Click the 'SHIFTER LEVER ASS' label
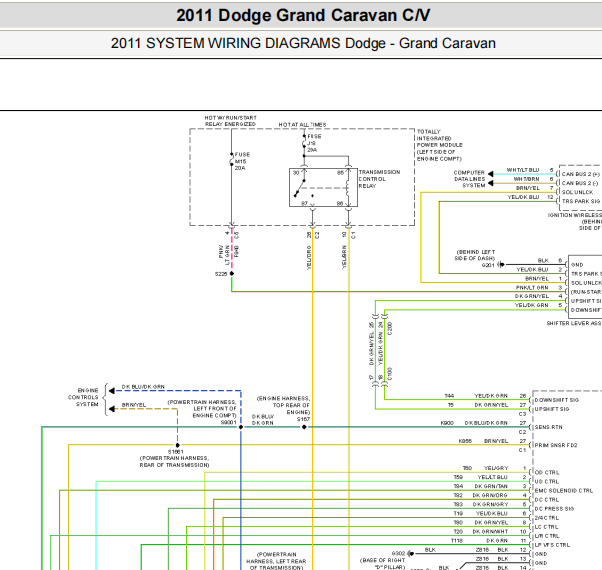 click(574, 324)
